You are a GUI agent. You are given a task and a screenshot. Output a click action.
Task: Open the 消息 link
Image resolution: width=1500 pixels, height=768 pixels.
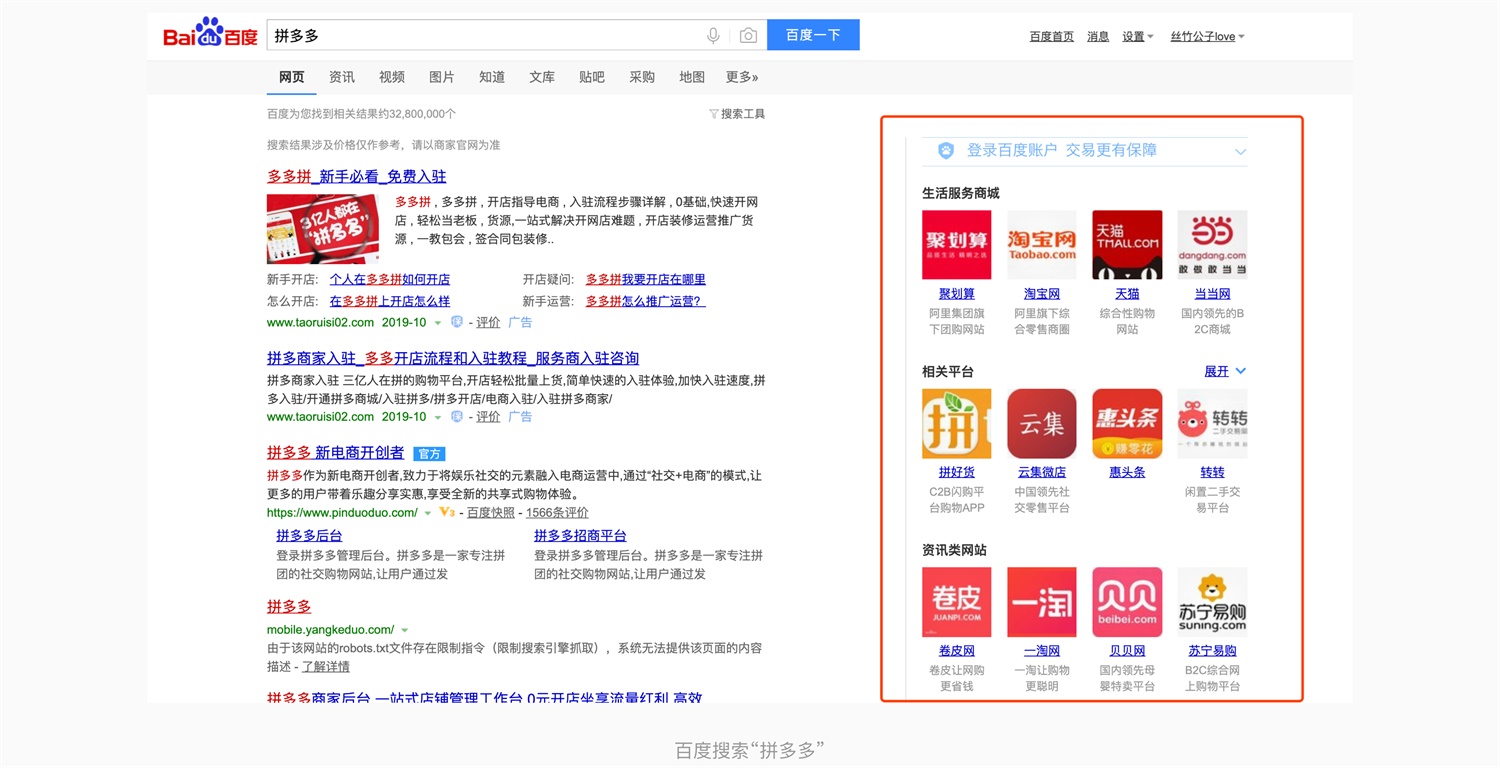1098,37
